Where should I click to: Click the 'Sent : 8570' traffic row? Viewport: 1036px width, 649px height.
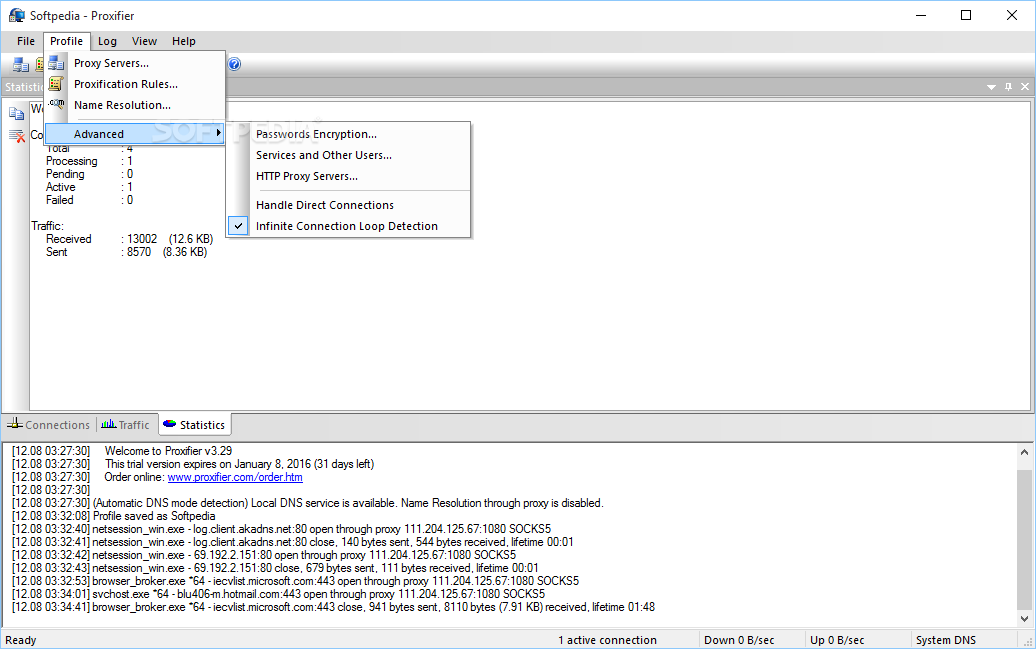[x=126, y=252]
